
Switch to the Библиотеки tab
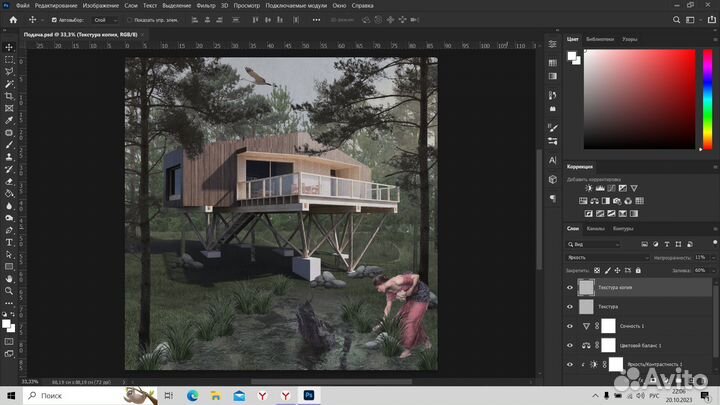pos(600,39)
